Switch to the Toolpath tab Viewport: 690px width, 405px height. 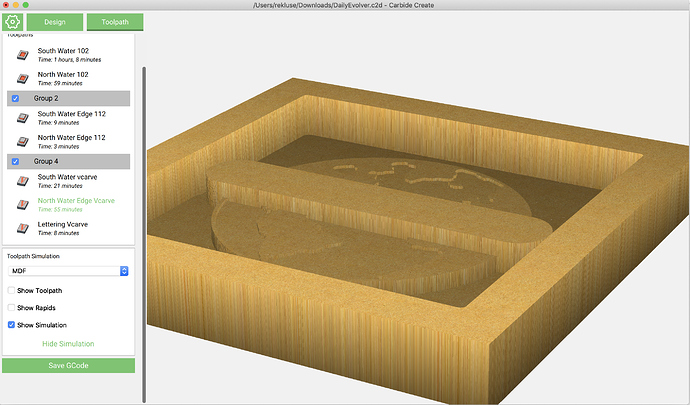(x=115, y=22)
